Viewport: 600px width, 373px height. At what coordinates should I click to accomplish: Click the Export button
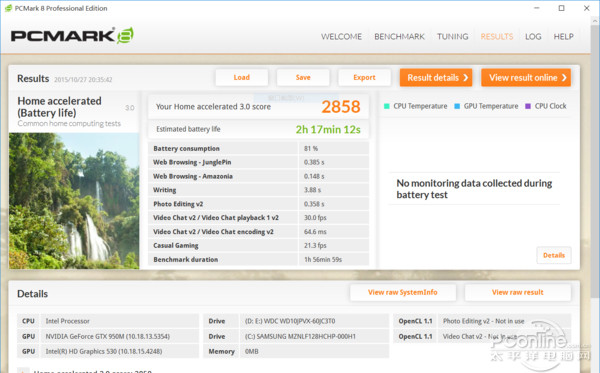tap(364, 78)
